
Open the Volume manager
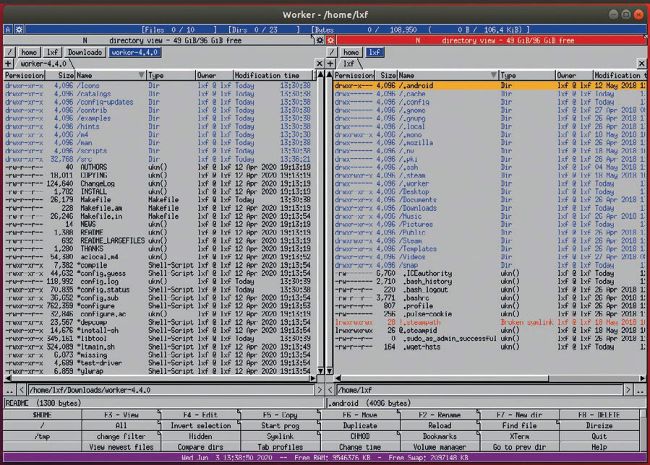[x=439, y=447]
